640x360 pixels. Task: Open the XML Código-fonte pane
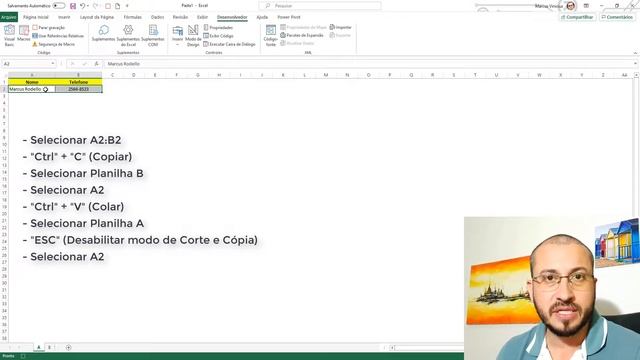tap(271, 36)
